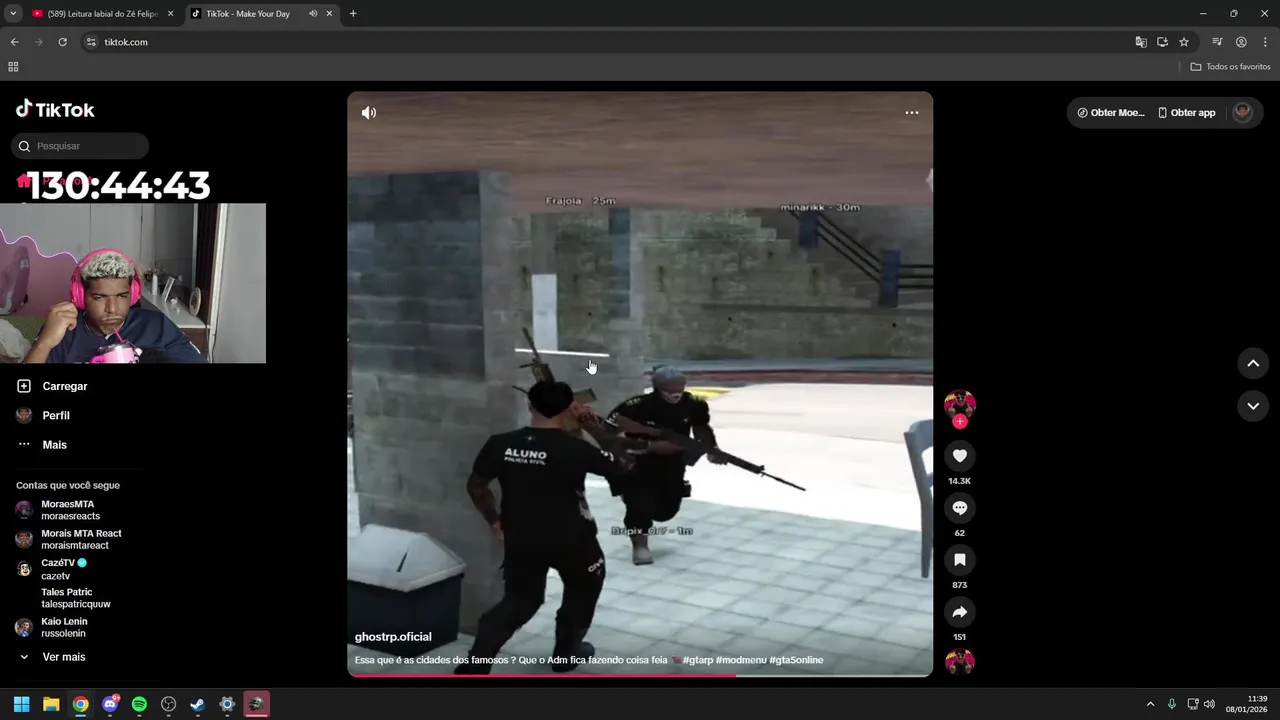This screenshot has width=1280, height=720.
Task: Focus the Pesquisar search field
Action: tap(80, 146)
